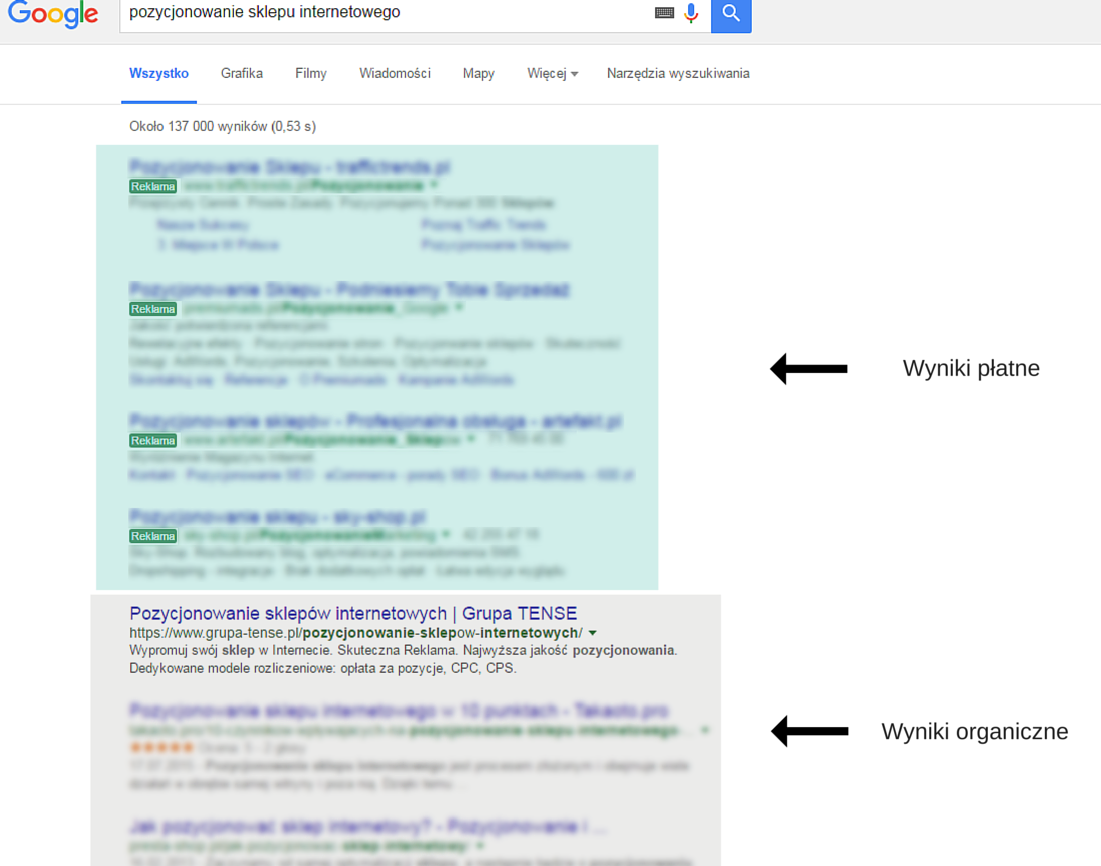The width and height of the screenshot is (1101, 866).
Task: Click the blue magnifier search button
Action: pos(731,14)
